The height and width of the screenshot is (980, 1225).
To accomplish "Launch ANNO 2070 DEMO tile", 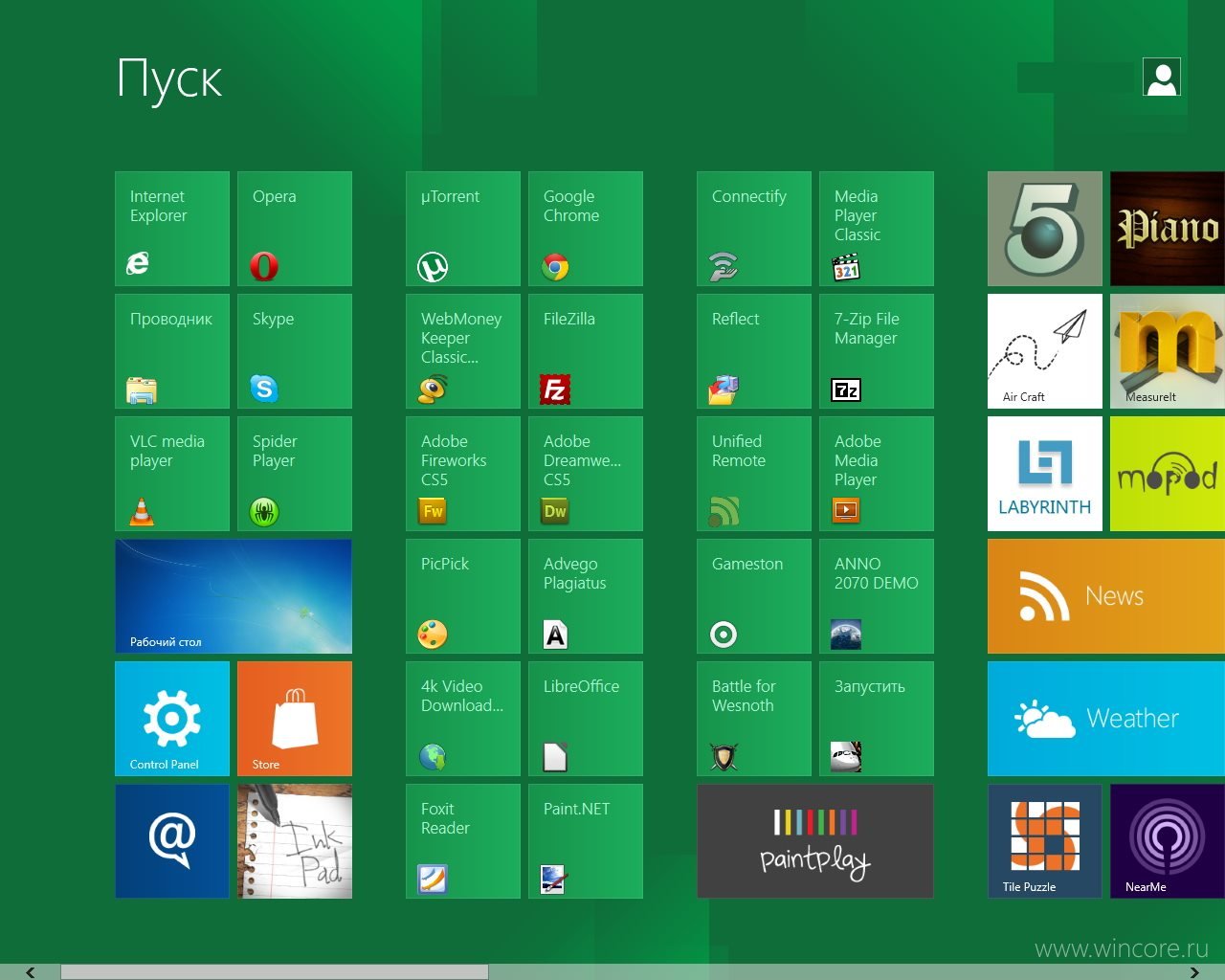I will pos(877,596).
